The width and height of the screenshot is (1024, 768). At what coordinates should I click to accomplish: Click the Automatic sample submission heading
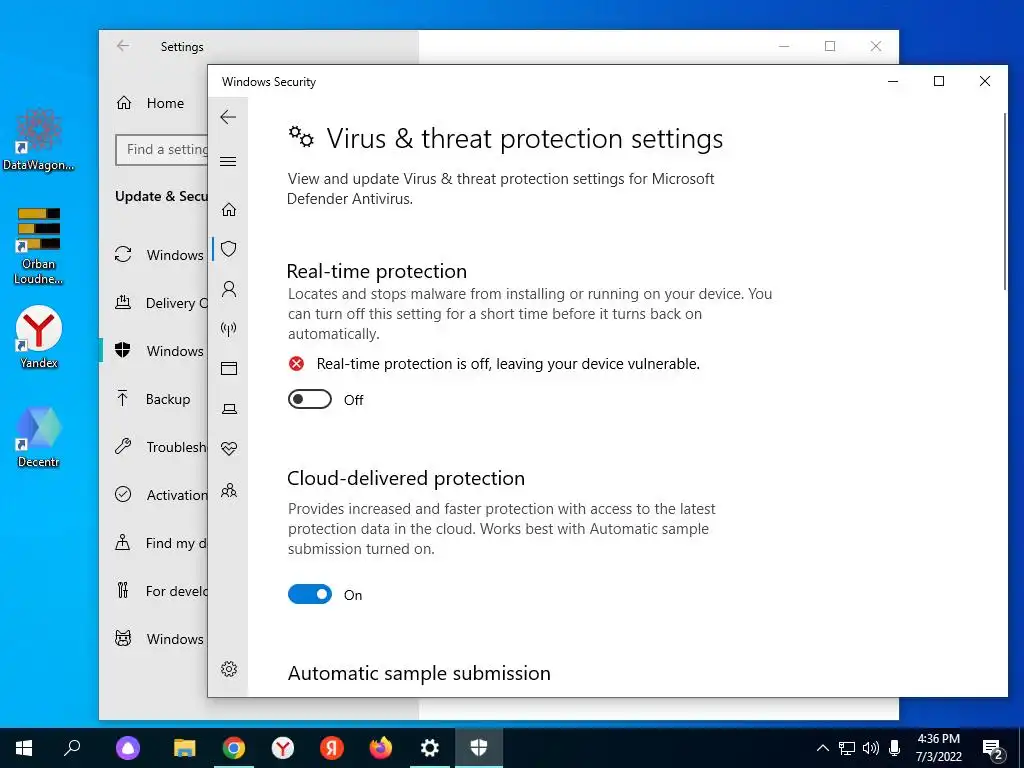coord(419,673)
